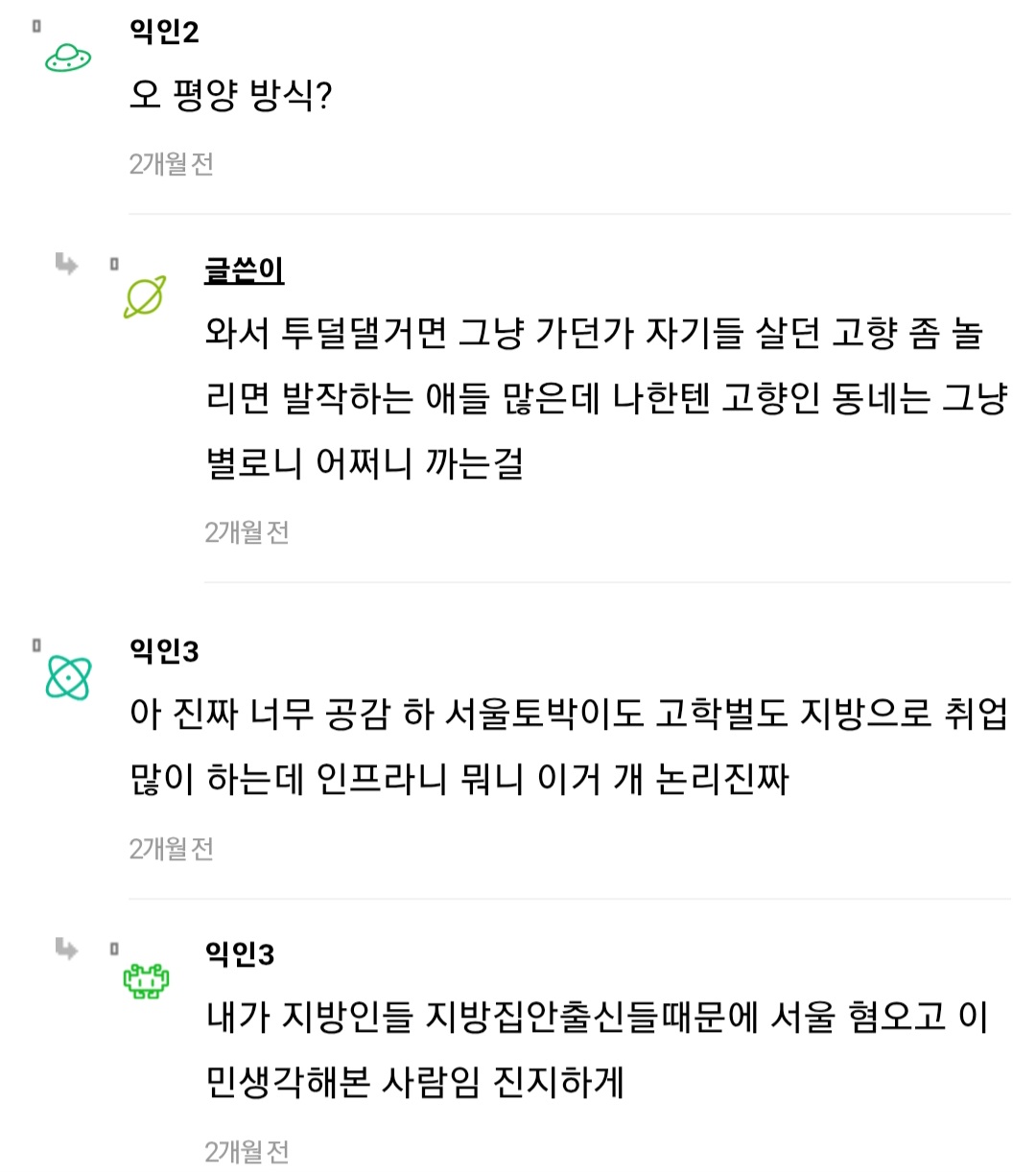1036x1172 pixels.
Task: Click the 2개월 전 timestamp under 글쓴이's reply
Action: click(247, 532)
